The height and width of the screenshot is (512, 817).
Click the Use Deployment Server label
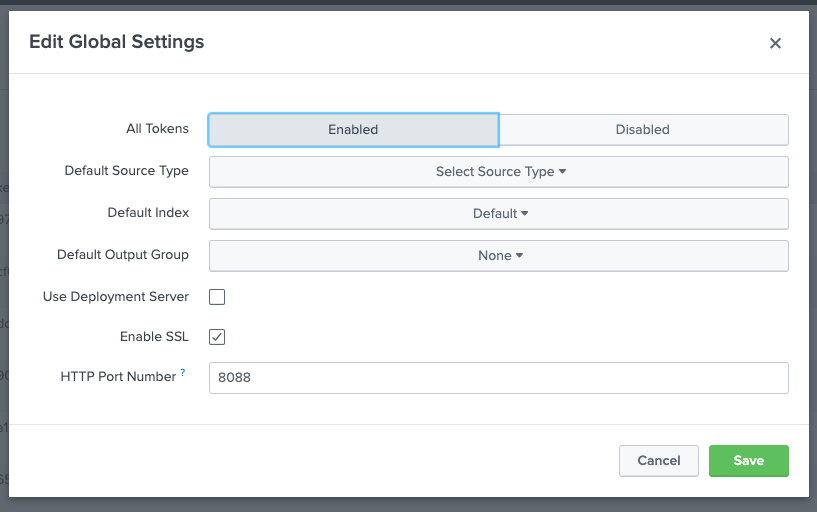[115, 297]
